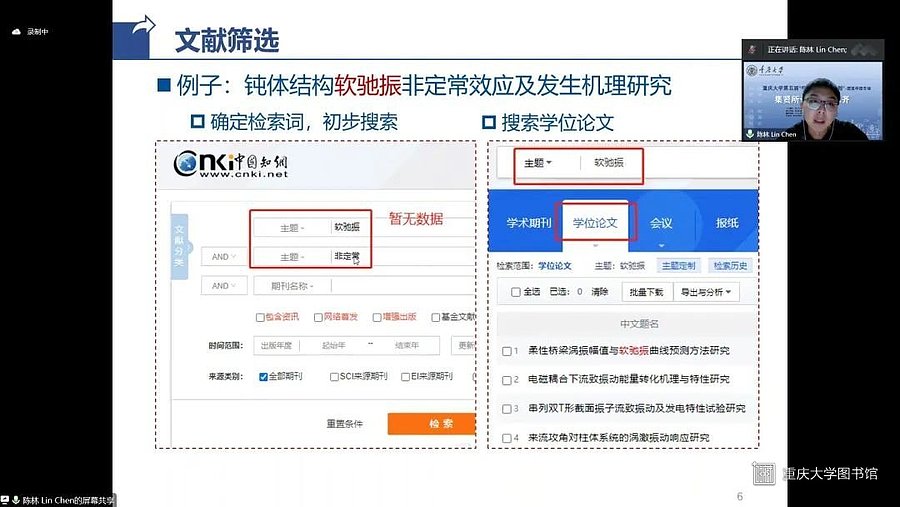This screenshot has height=507, width=900.
Task: Open the speaker video thumbnail of Lin Chen
Action: (x=812, y=100)
